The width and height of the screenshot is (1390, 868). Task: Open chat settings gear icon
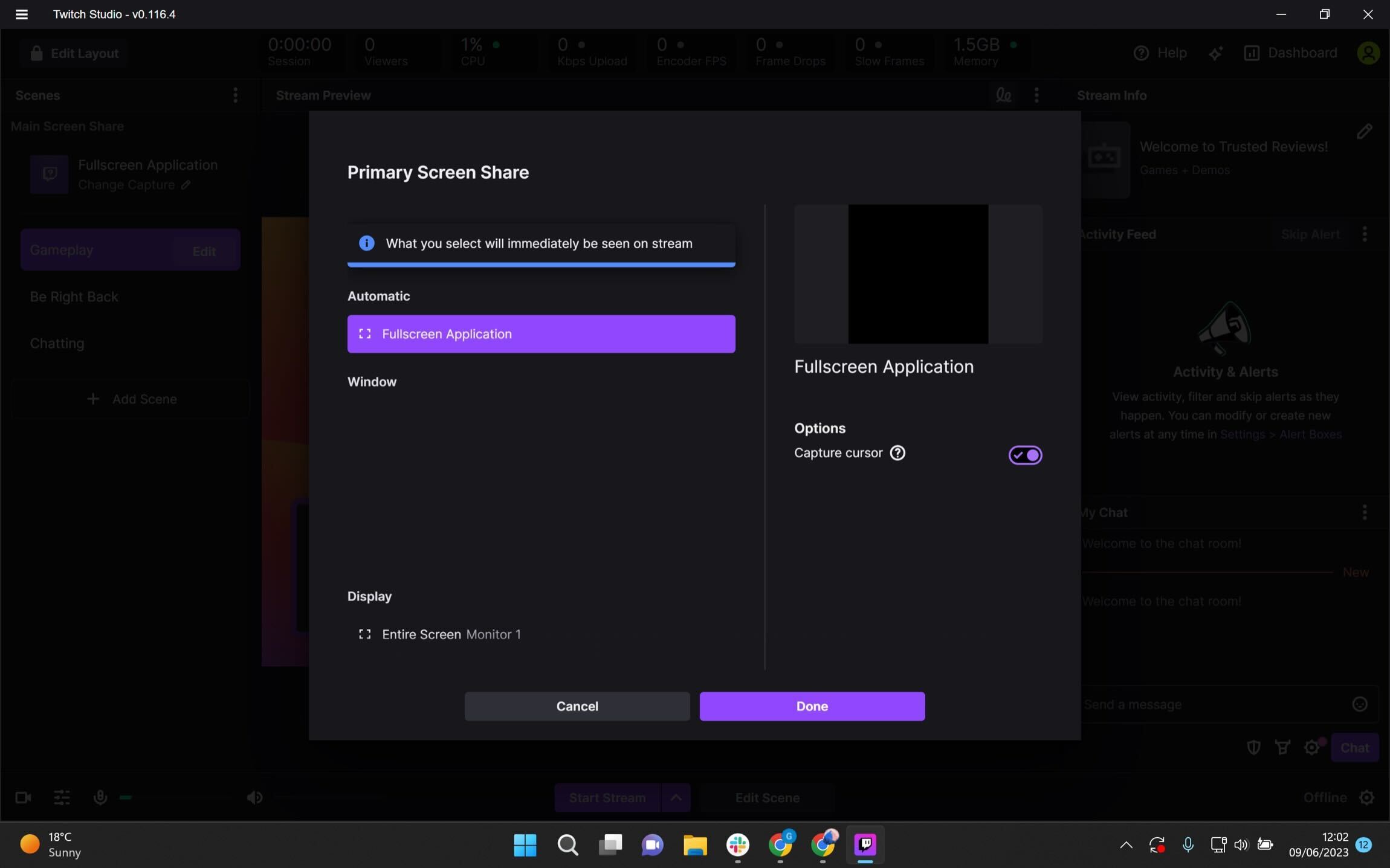click(1311, 748)
